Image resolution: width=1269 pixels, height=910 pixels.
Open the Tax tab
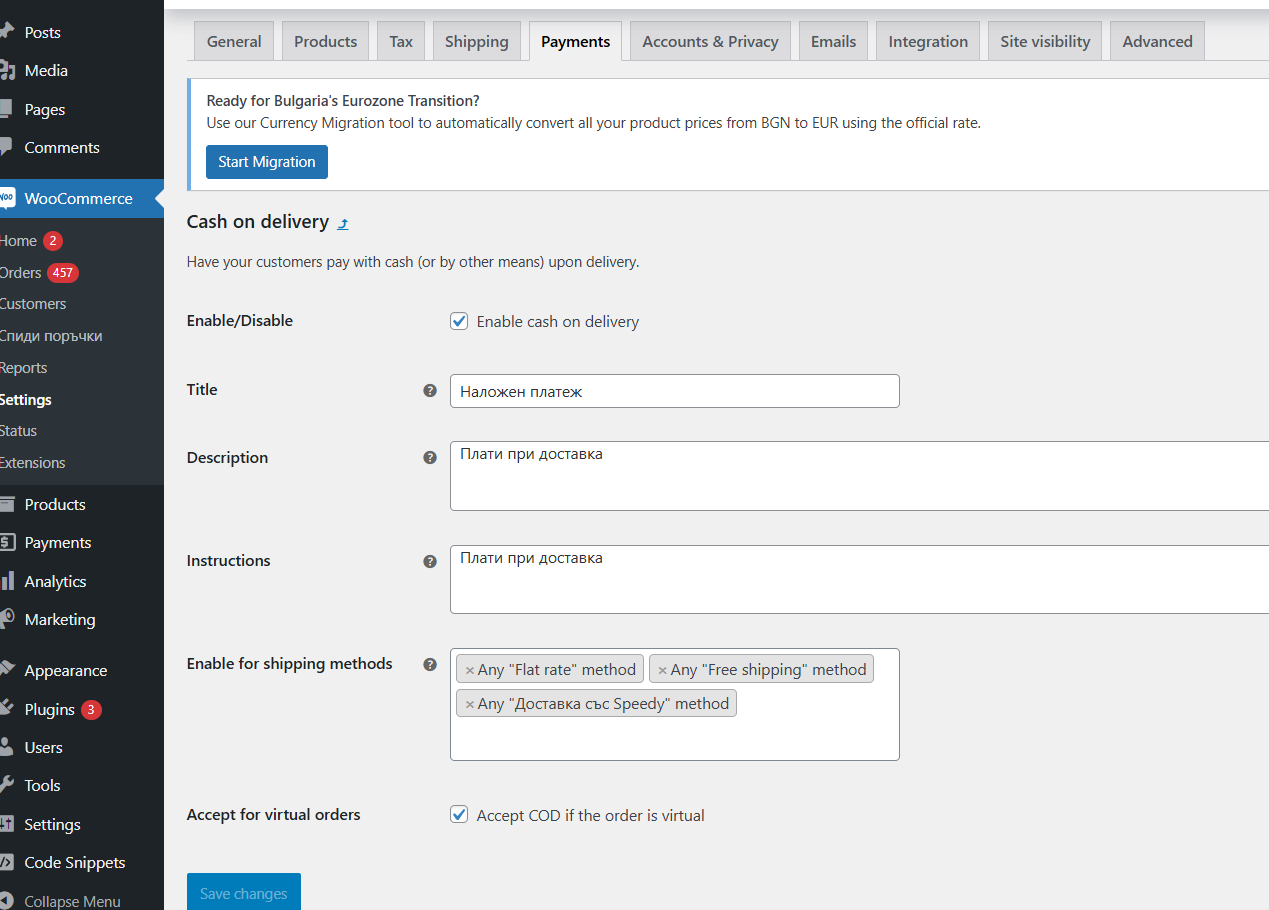401,41
